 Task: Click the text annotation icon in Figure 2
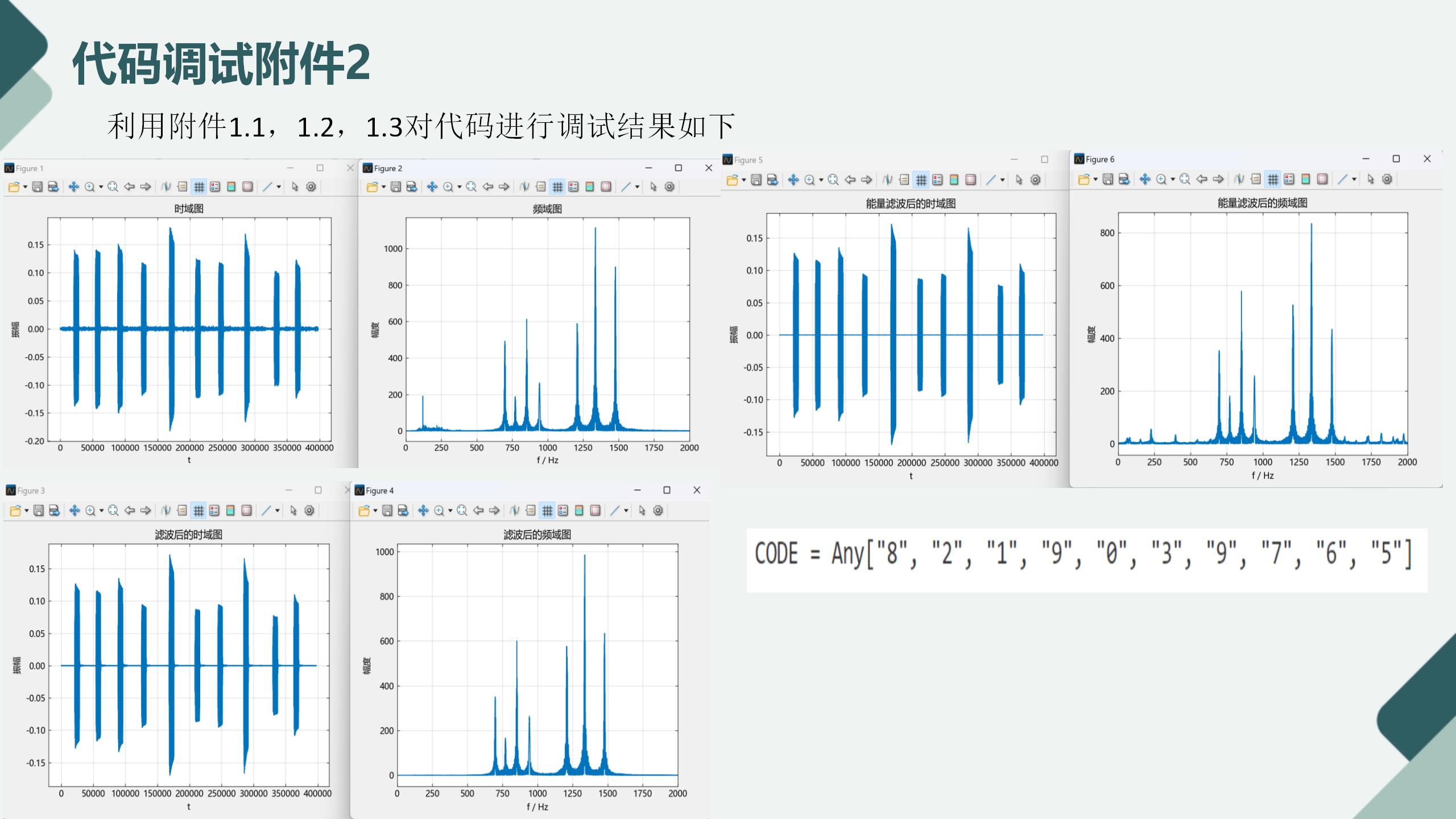[541, 187]
